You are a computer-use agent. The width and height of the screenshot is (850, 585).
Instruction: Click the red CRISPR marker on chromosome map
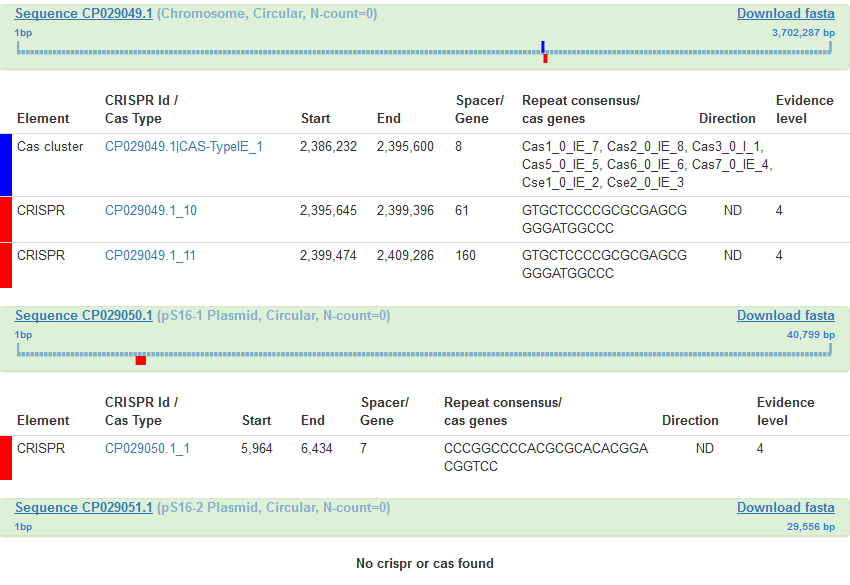[545, 59]
